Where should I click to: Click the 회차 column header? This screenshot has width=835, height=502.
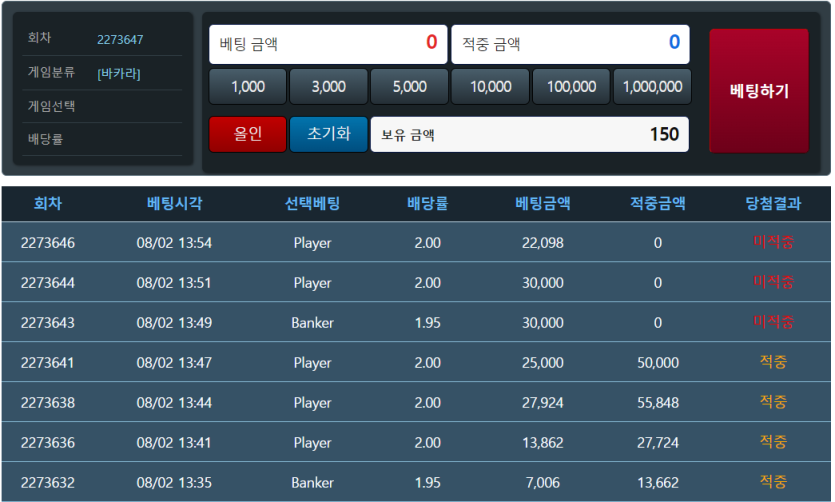tap(48, 203)
